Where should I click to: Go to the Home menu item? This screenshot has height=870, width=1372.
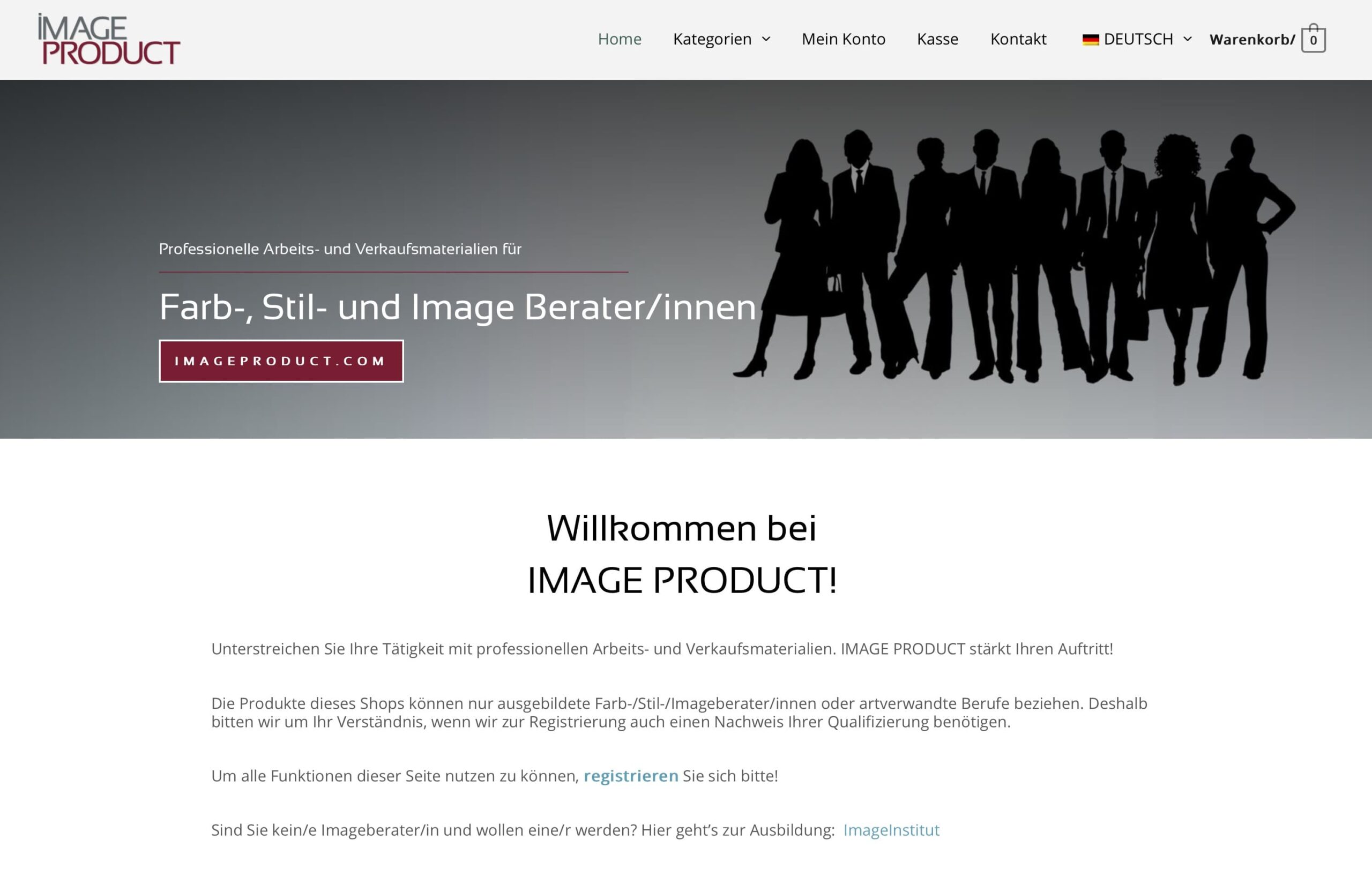[620, 39]
